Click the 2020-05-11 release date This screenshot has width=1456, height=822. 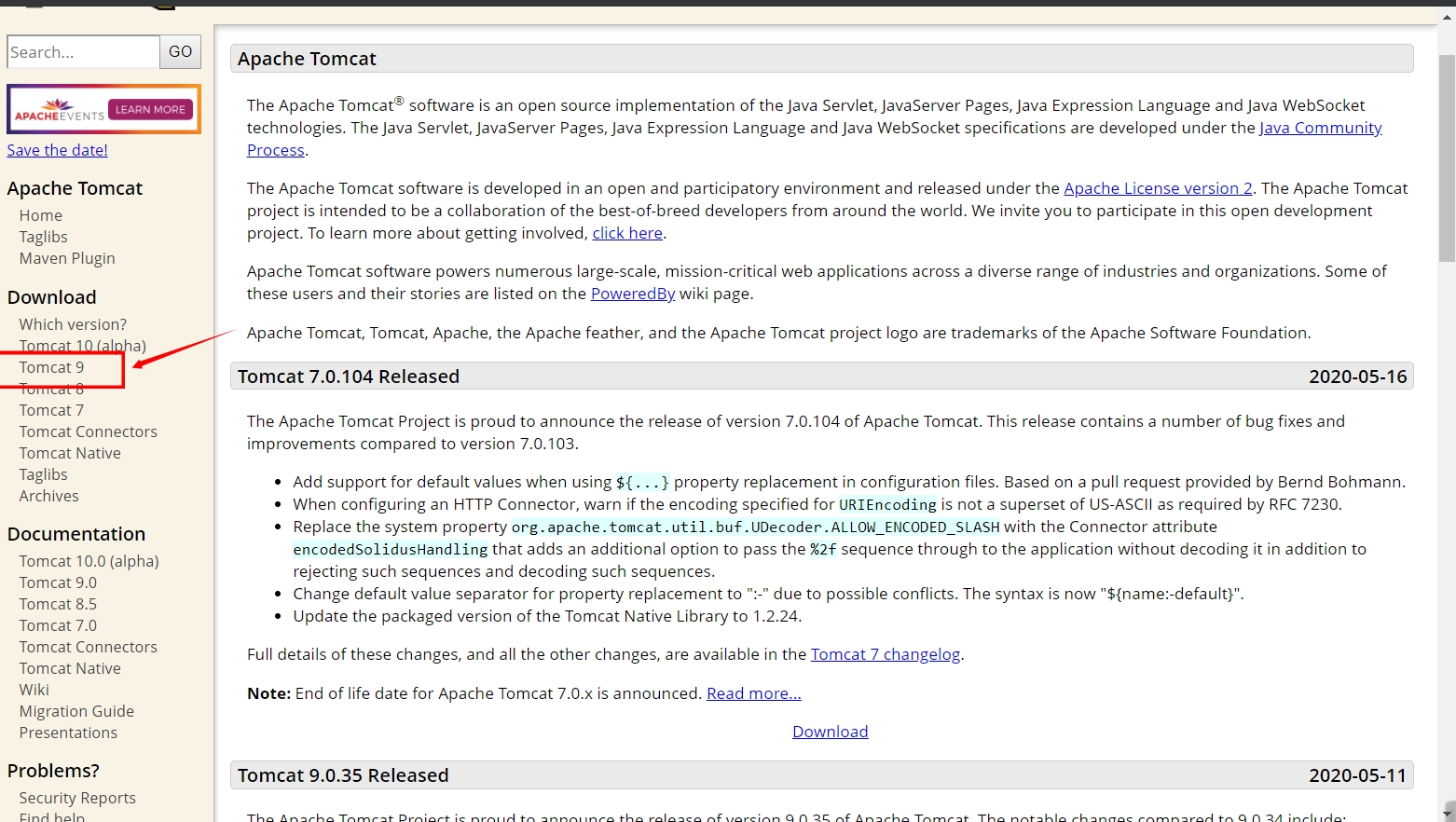tap(1357, 775)
